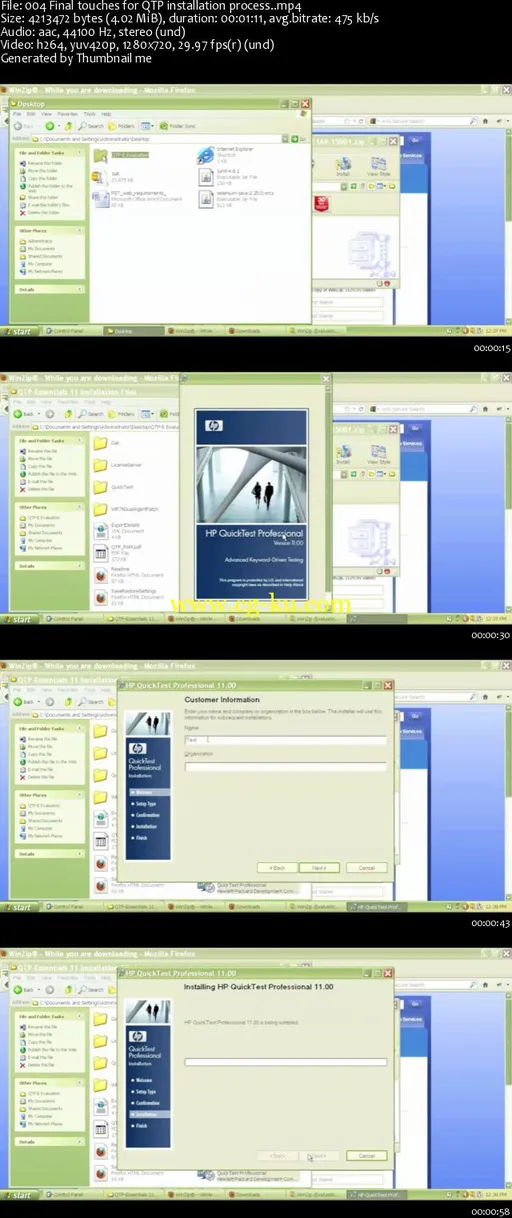Open My Computer link in 00:00:15 frame
The height and width of the screenshot is (1218, 512).
pos(39,263)
